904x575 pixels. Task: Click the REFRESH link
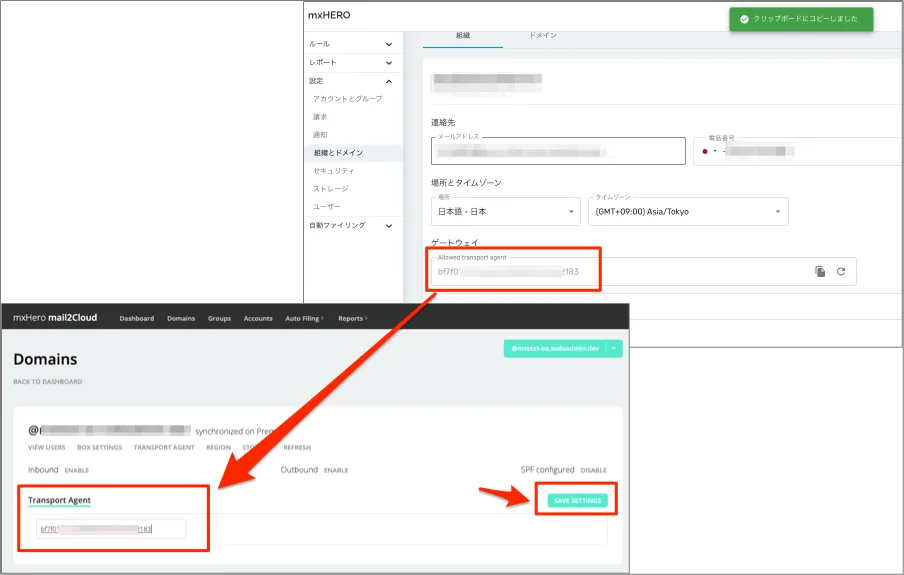point(297,448)
